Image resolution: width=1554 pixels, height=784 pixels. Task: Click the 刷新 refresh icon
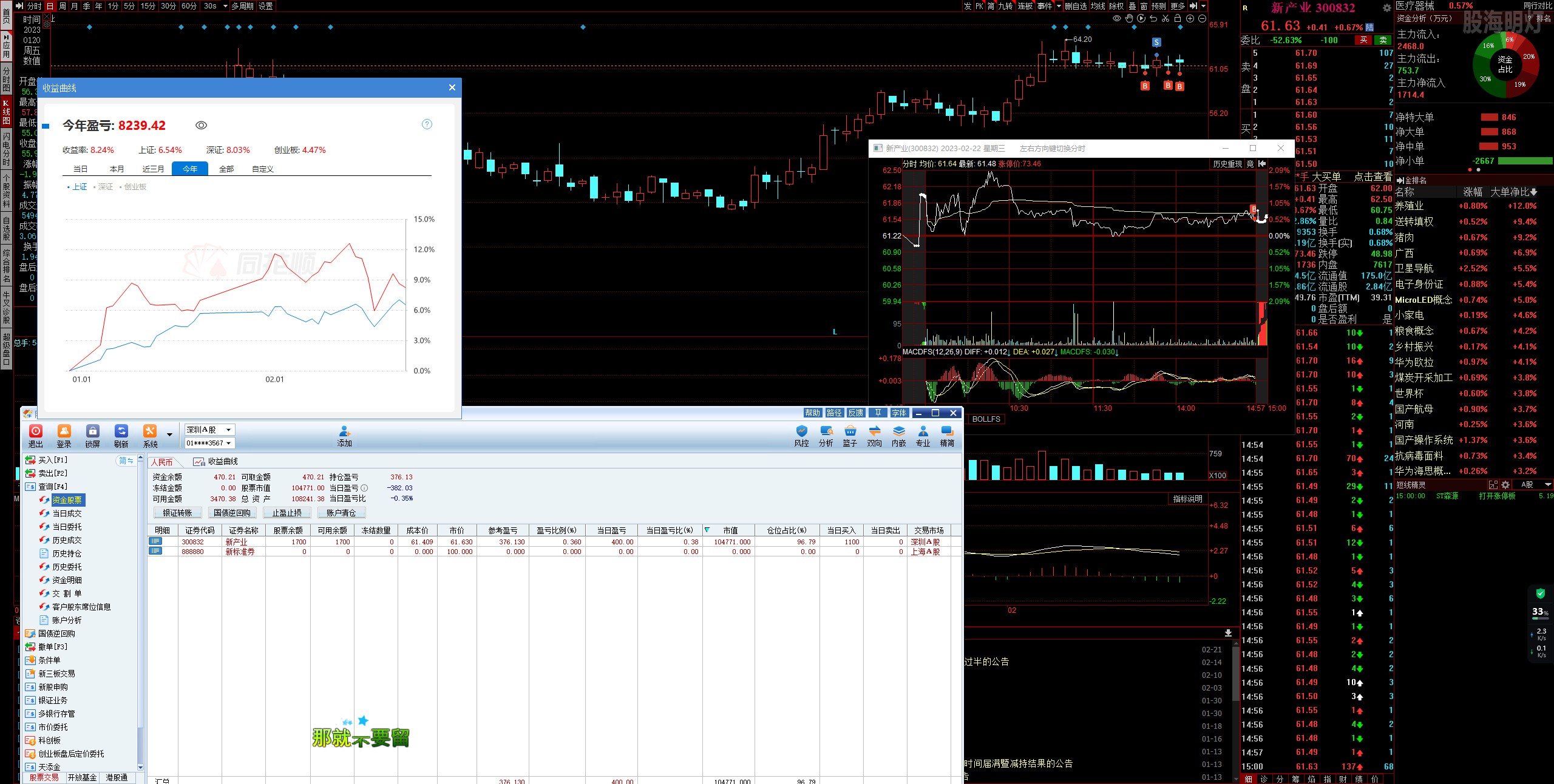click(x=121, y=436)
